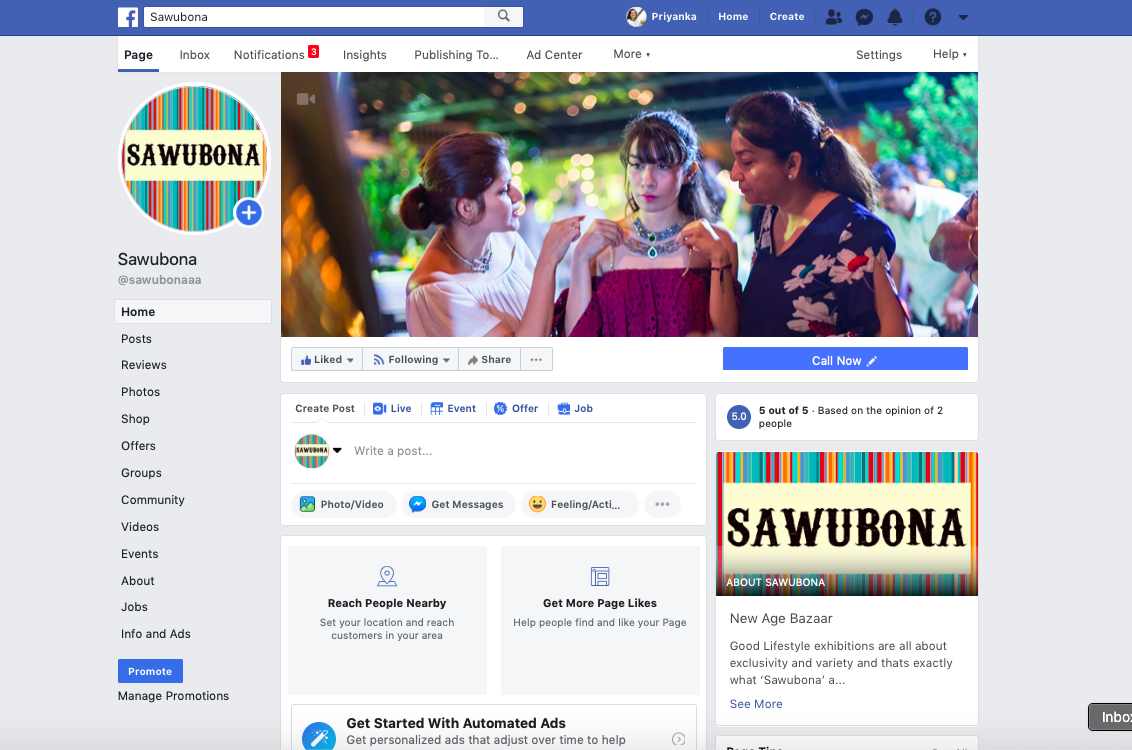This screenshot has height=750, width=1132.
Task: Expand the More menu in page tabs
Action: (631, 54)
